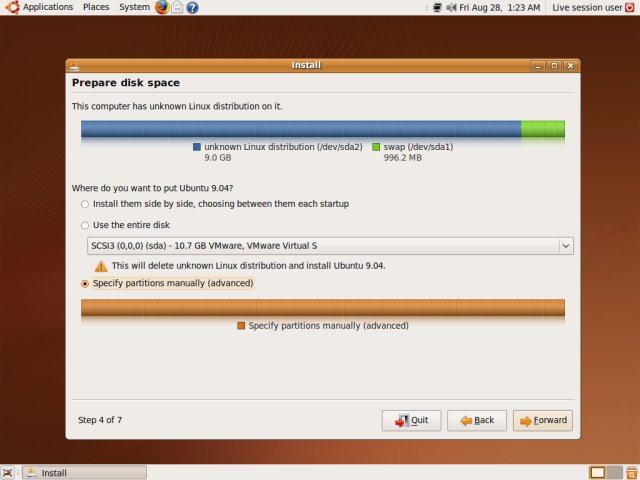Select 'Install them side by side' option
Viewport: 640px width, 480px height.
[85, 204]
